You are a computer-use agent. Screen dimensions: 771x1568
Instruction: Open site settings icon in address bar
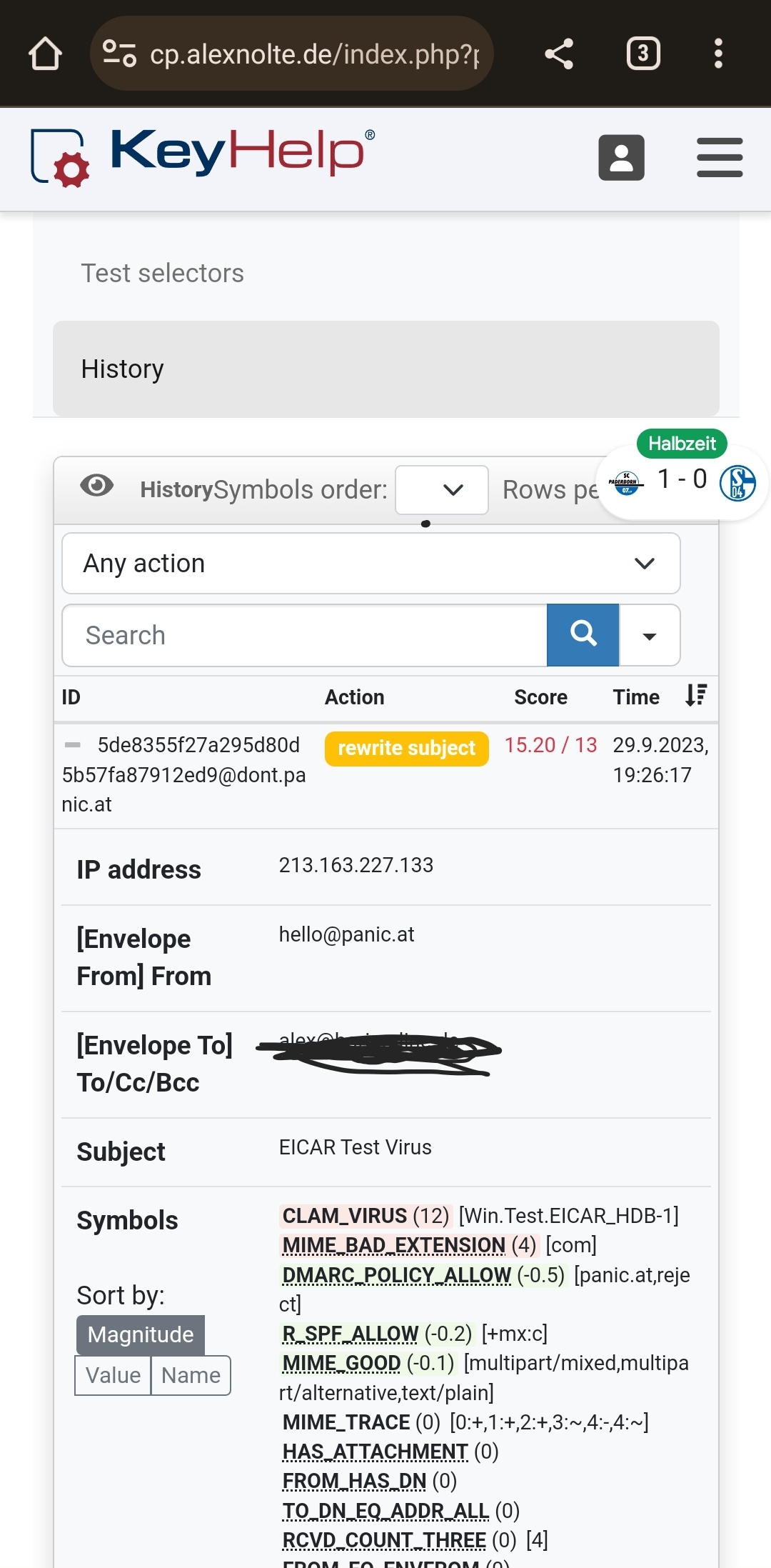click(119, 54)
